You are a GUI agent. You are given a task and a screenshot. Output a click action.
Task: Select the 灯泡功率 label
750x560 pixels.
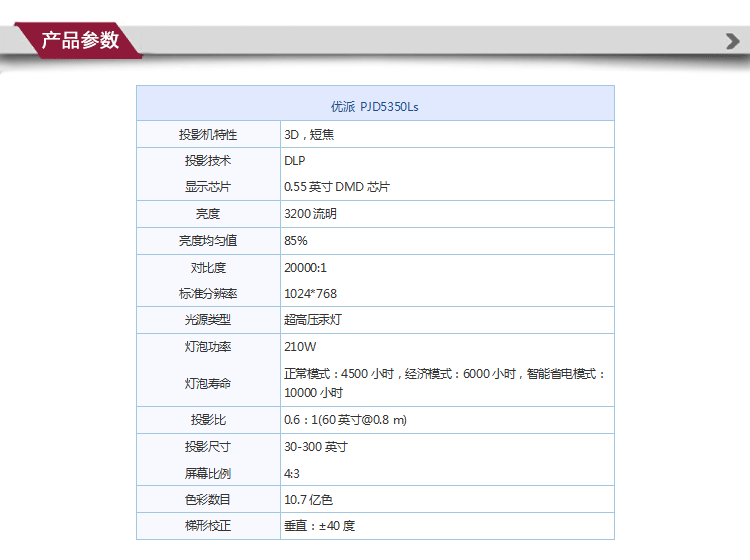pyautogui.click(x=208, y=346)
